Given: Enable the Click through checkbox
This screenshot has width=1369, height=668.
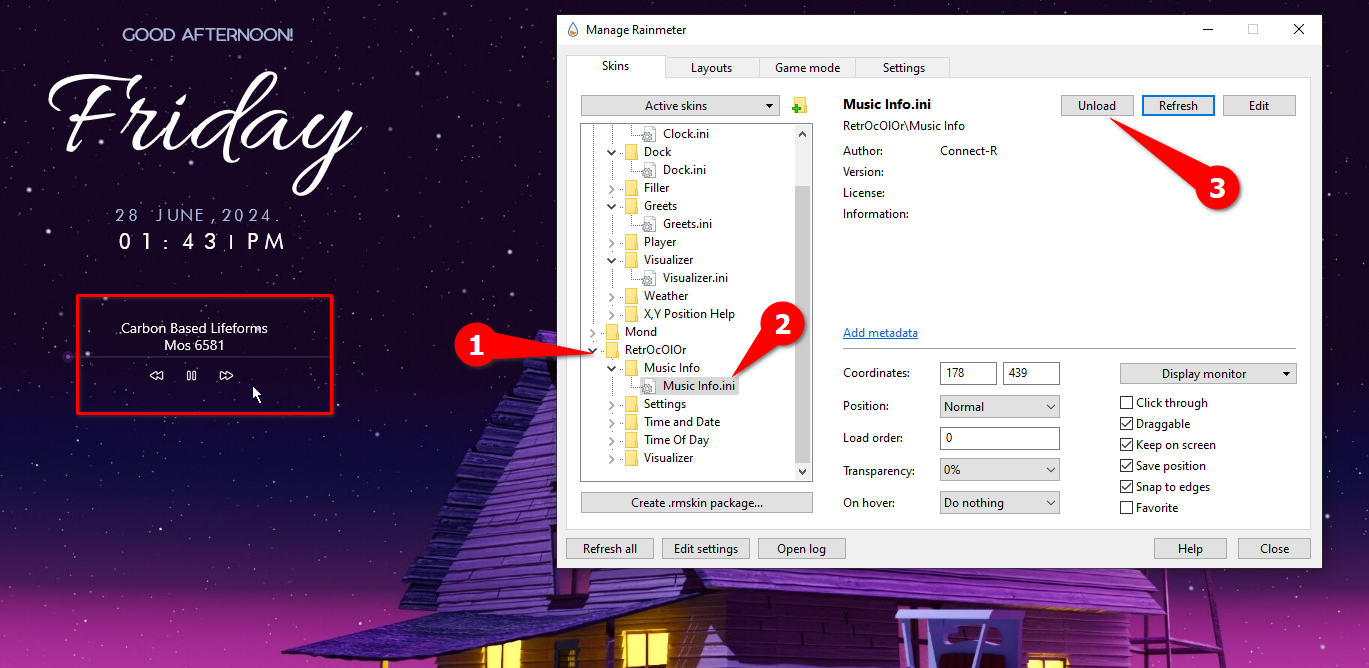Looking at the screenshot, I should tap(1127, 402).
